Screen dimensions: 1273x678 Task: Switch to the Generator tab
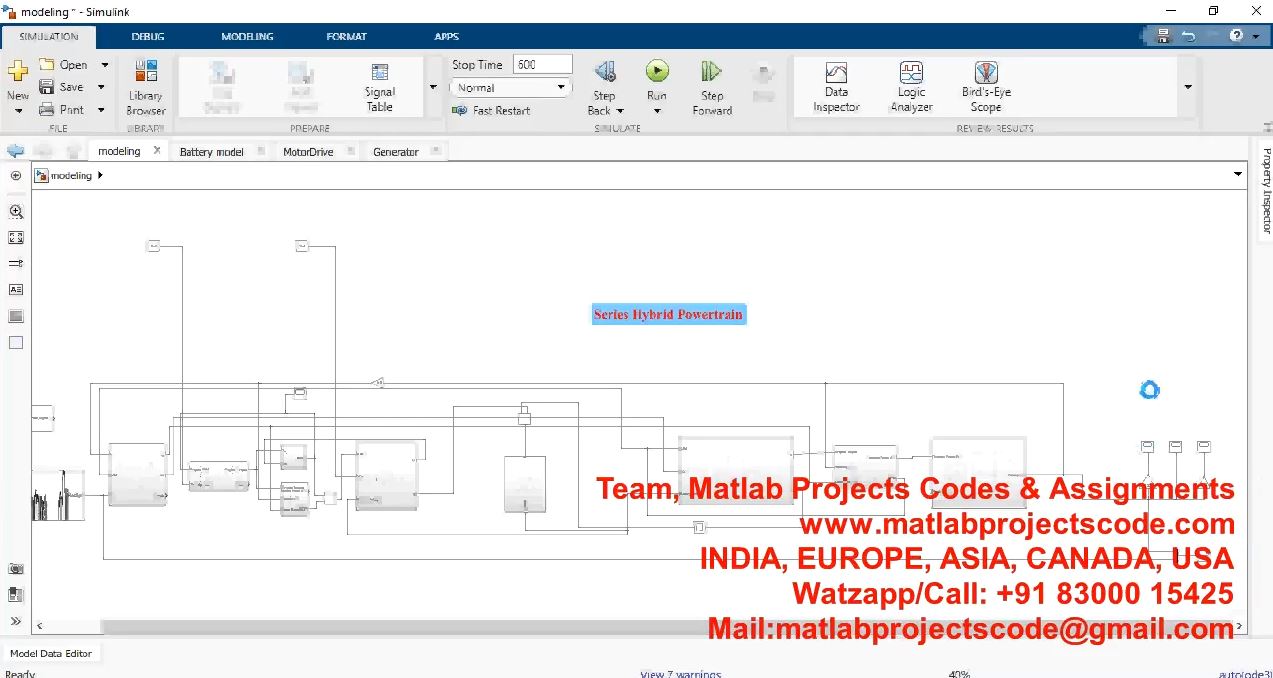point(395,152)
